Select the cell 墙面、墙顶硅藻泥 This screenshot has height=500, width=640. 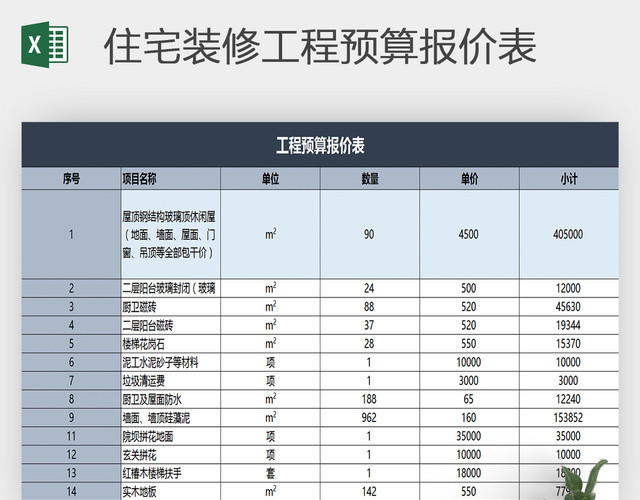[x=171, y=418]
